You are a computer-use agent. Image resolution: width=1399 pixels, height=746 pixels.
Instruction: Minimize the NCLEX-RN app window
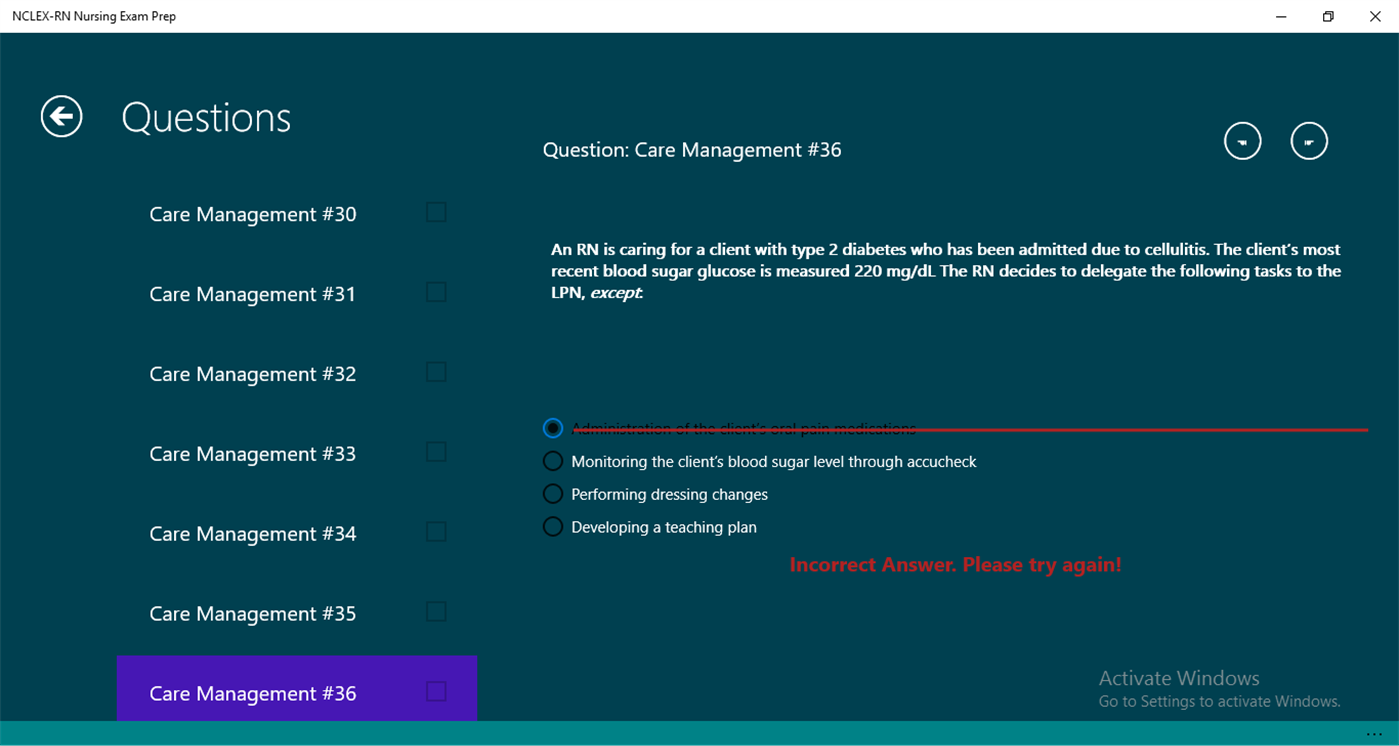pos(1282,16)
